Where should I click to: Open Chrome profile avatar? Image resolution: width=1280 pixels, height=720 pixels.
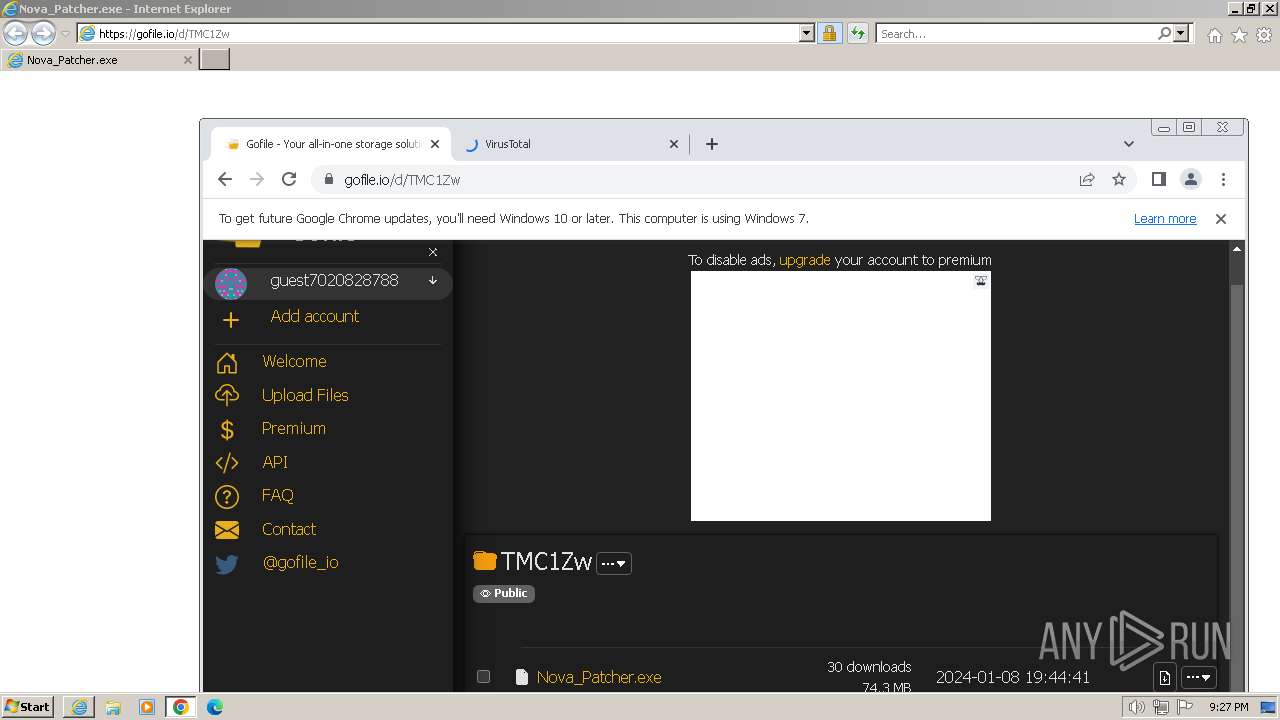pos(1191,179)
